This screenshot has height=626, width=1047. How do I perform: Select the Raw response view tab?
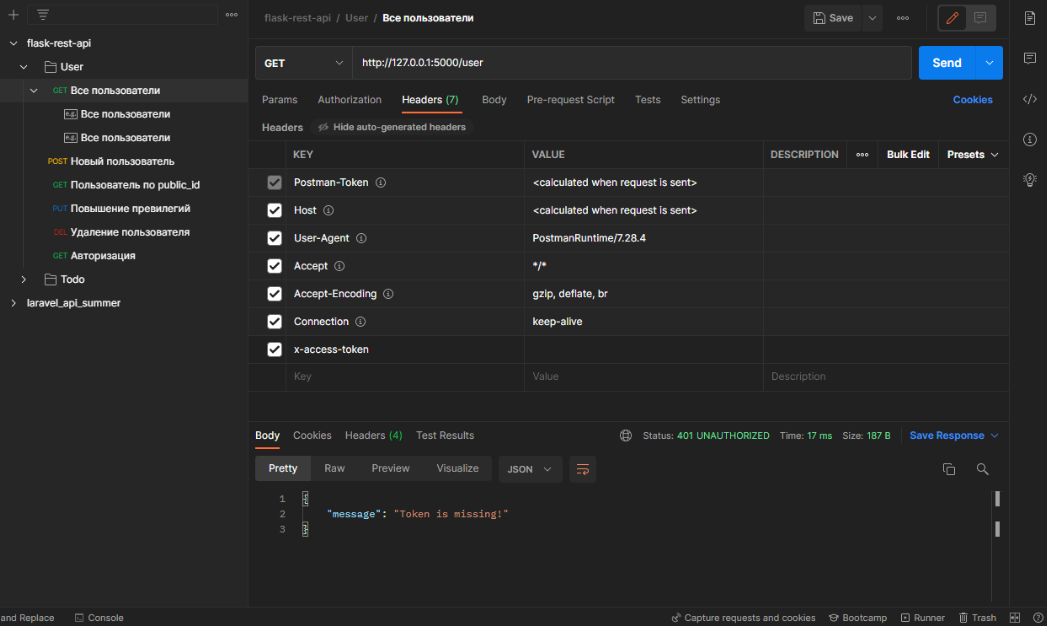(335, 468)
